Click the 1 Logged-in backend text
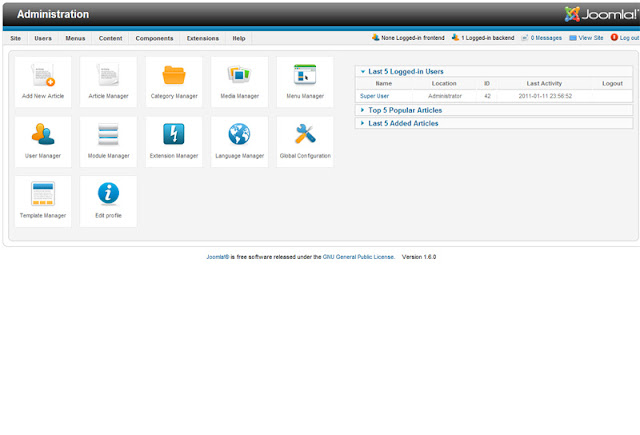Viewport: 640px width, 435px height. [488, 38]
